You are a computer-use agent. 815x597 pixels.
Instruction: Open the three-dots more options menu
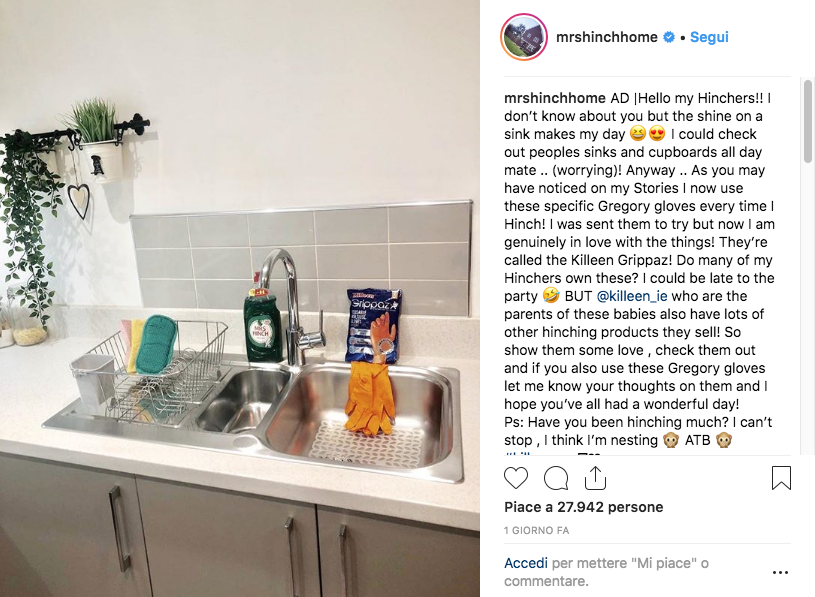[x=780, y=573]
